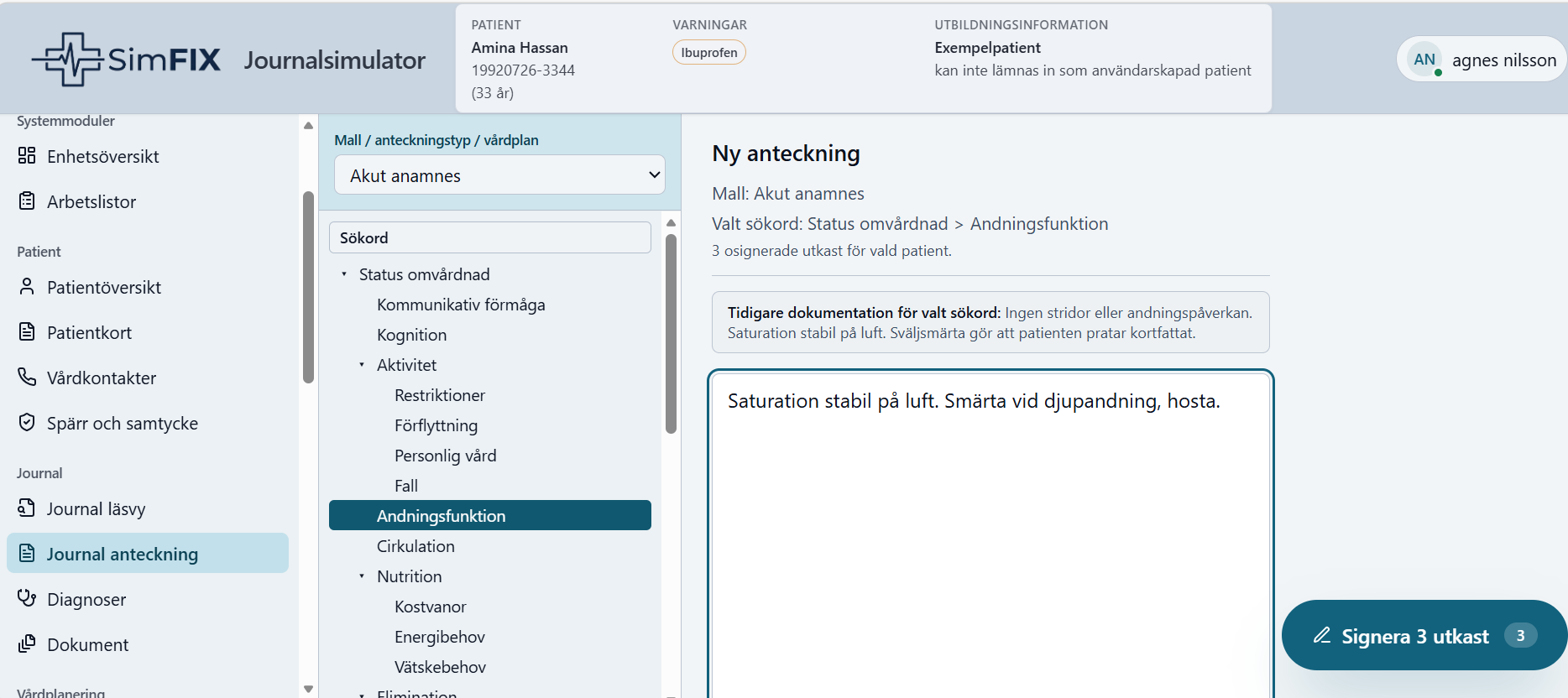1568x698 pixels.
Task: Click the Journal anteckning page icon
Action: 27,553
